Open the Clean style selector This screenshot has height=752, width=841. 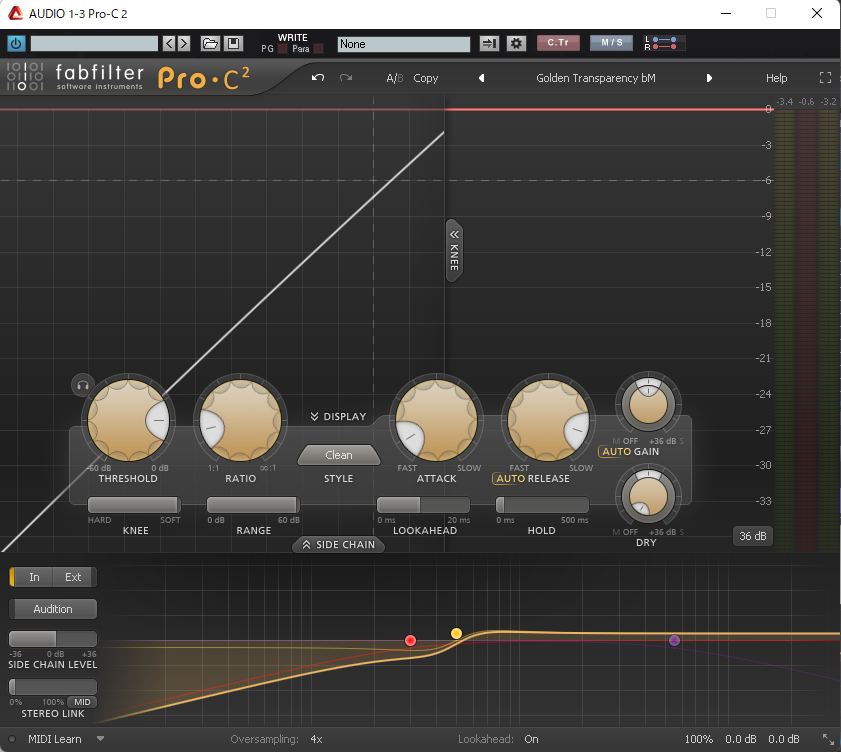(x=338, y=455)
